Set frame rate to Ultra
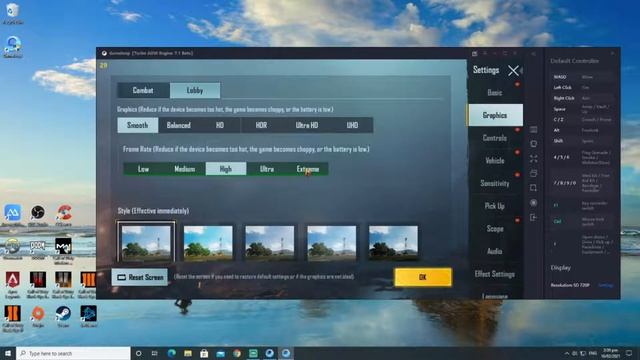640x360 pixels. [x=267, y=169]
